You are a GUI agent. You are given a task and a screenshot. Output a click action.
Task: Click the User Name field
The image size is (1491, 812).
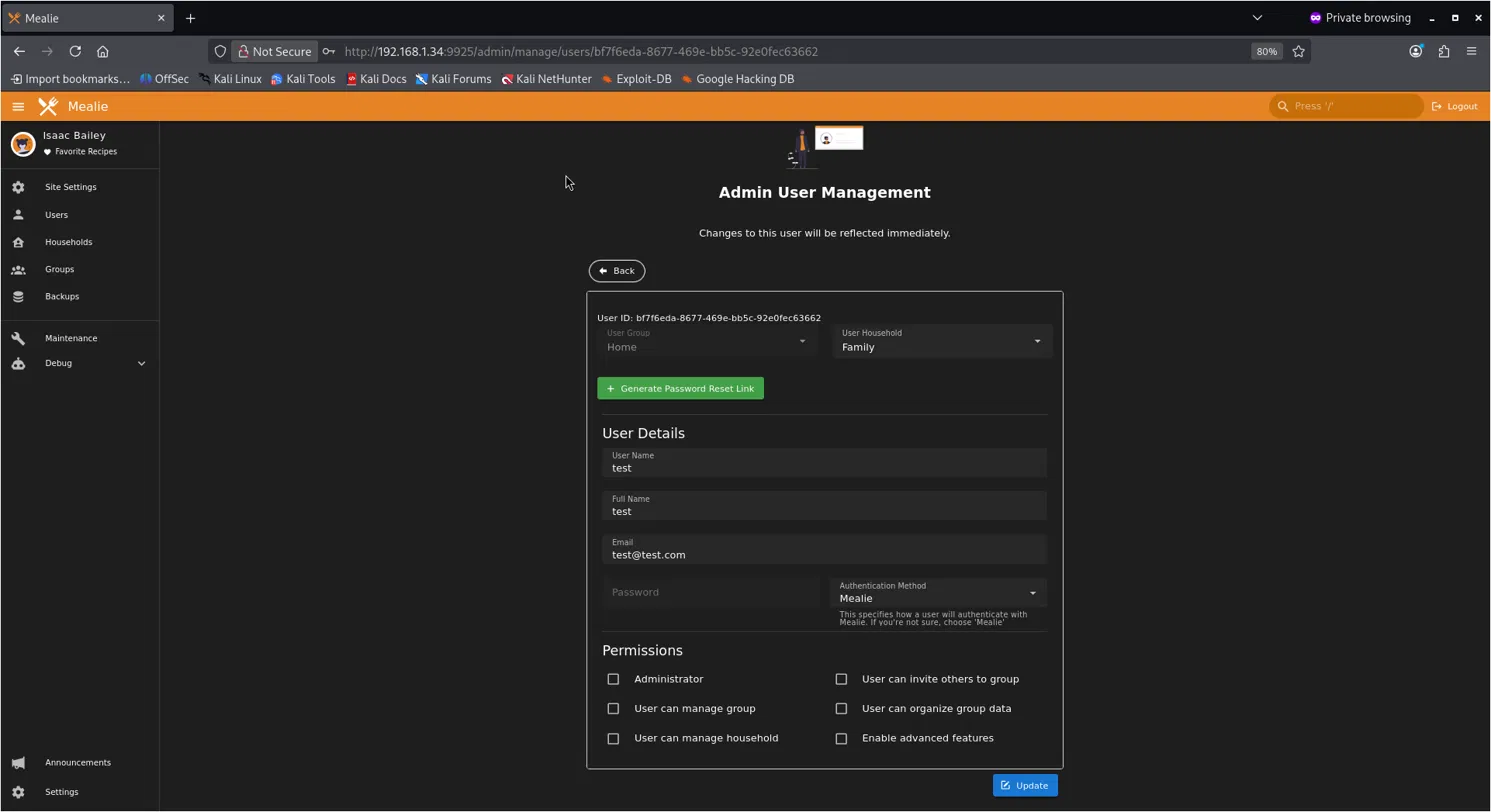pyautogui.click(x=824, y=462)
